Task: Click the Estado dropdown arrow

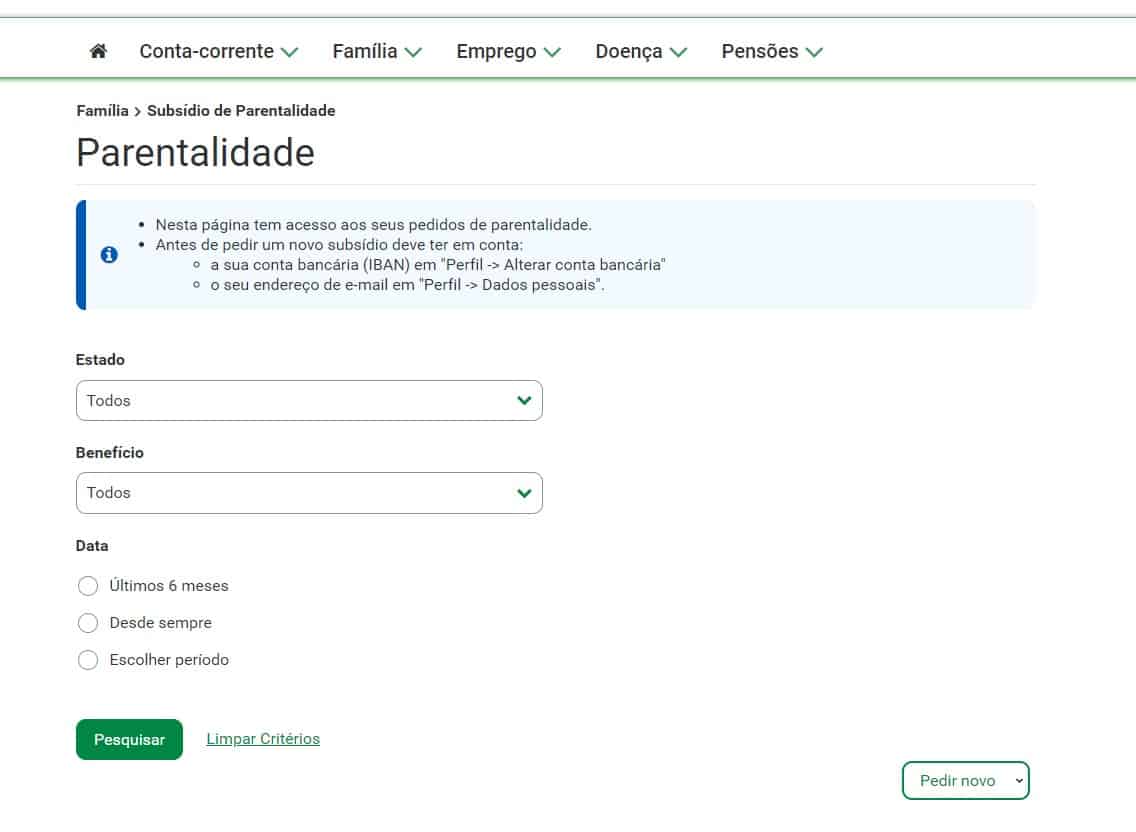Action: [x=523, y=400]
